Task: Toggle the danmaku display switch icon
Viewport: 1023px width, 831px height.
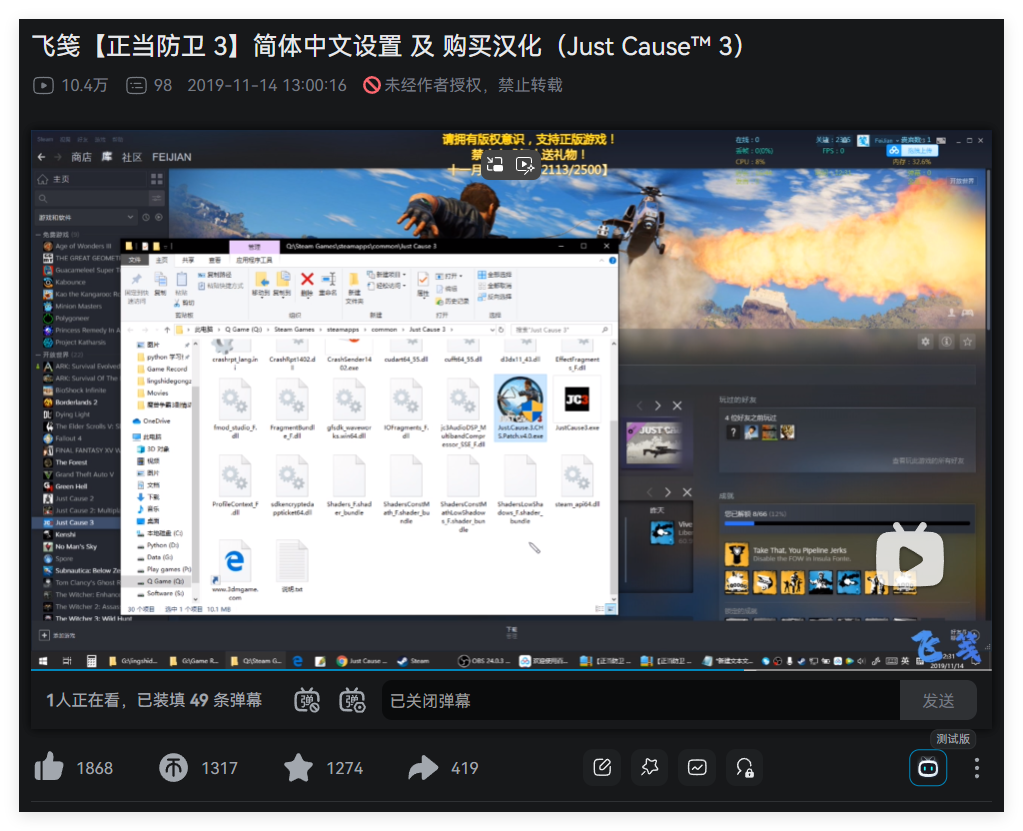Action: tap(307, 701)
